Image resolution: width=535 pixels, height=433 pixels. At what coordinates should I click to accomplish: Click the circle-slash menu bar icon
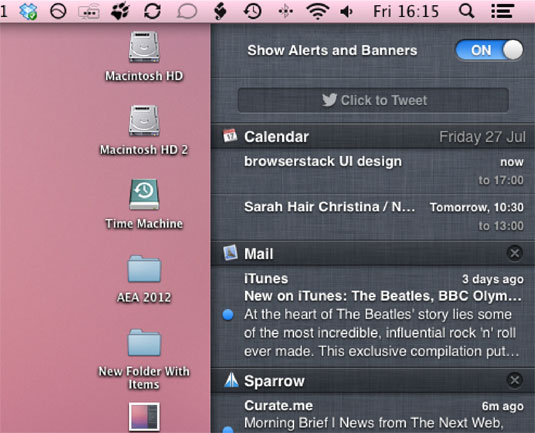(58, 11)
